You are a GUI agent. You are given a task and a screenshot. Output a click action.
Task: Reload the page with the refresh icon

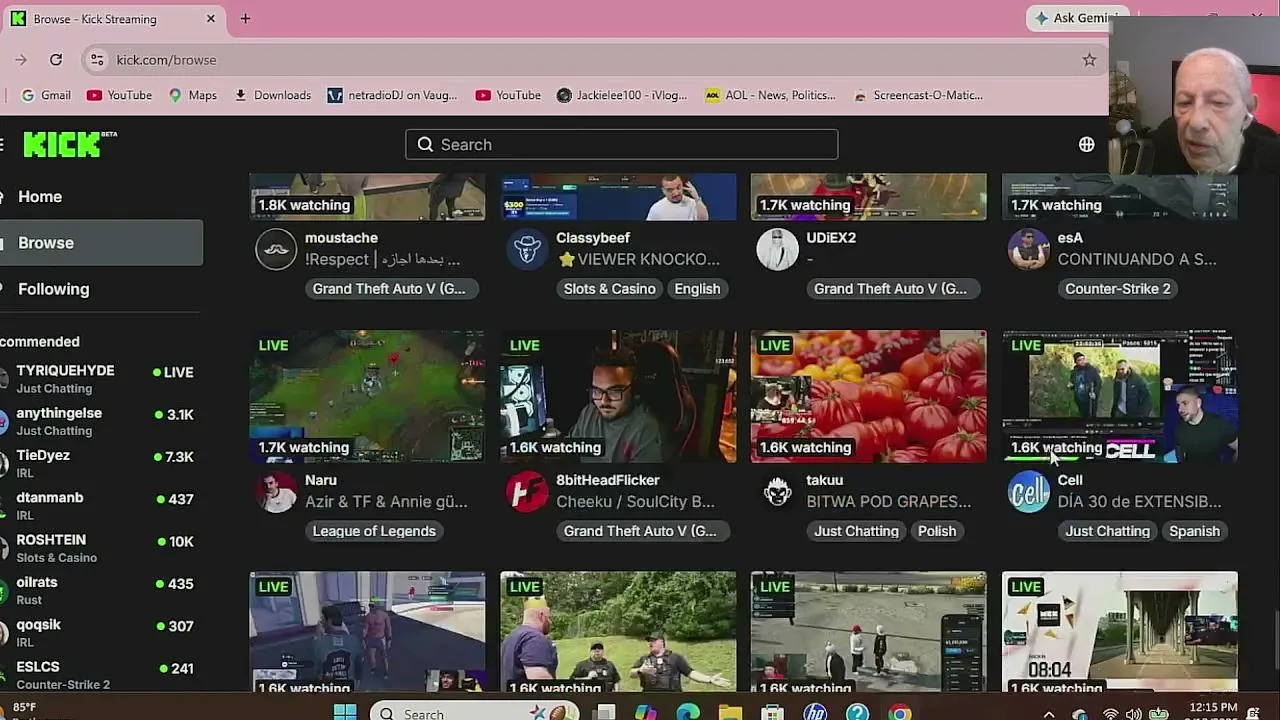[56, 60]
